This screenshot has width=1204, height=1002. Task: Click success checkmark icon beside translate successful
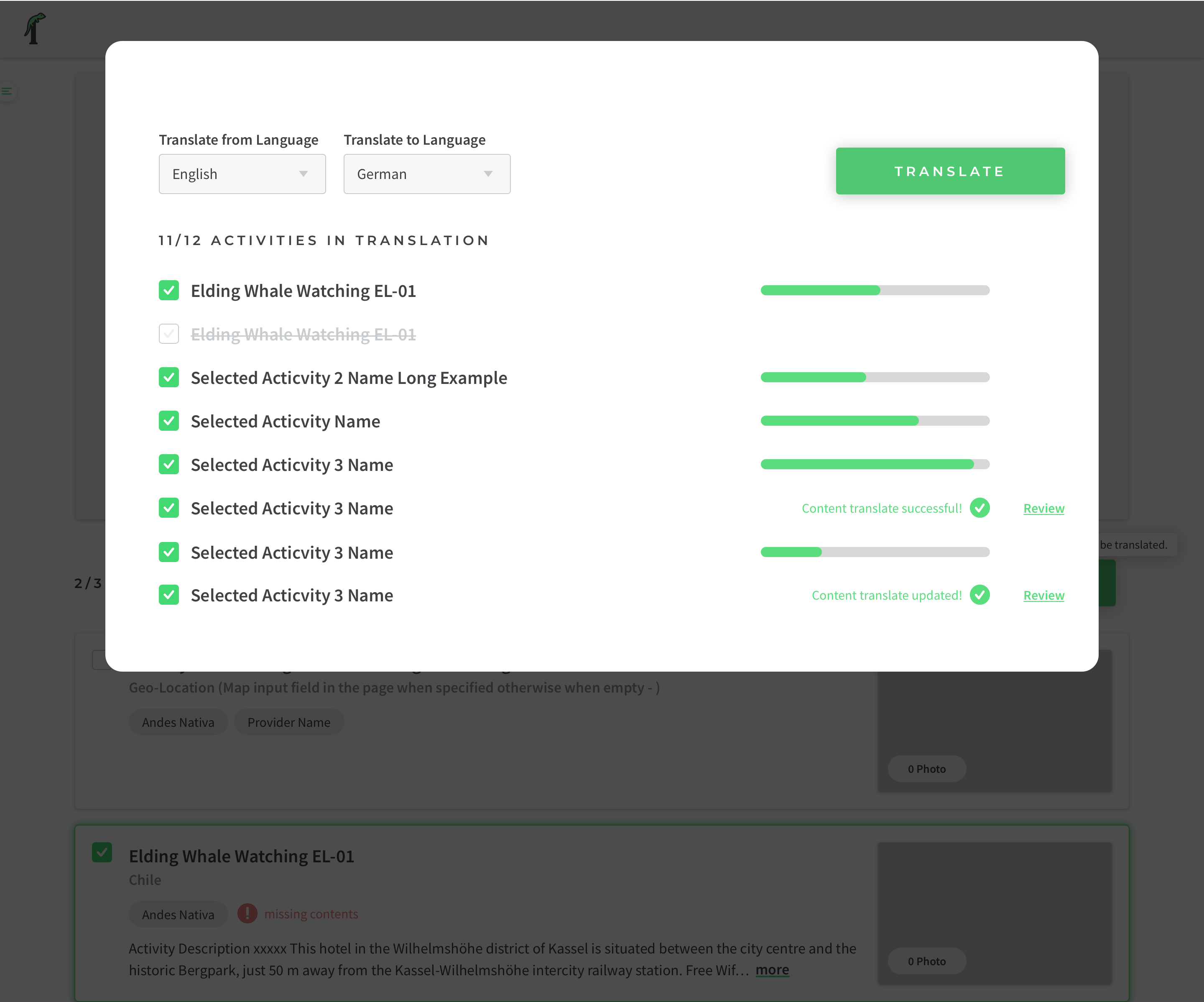(979, 508)
